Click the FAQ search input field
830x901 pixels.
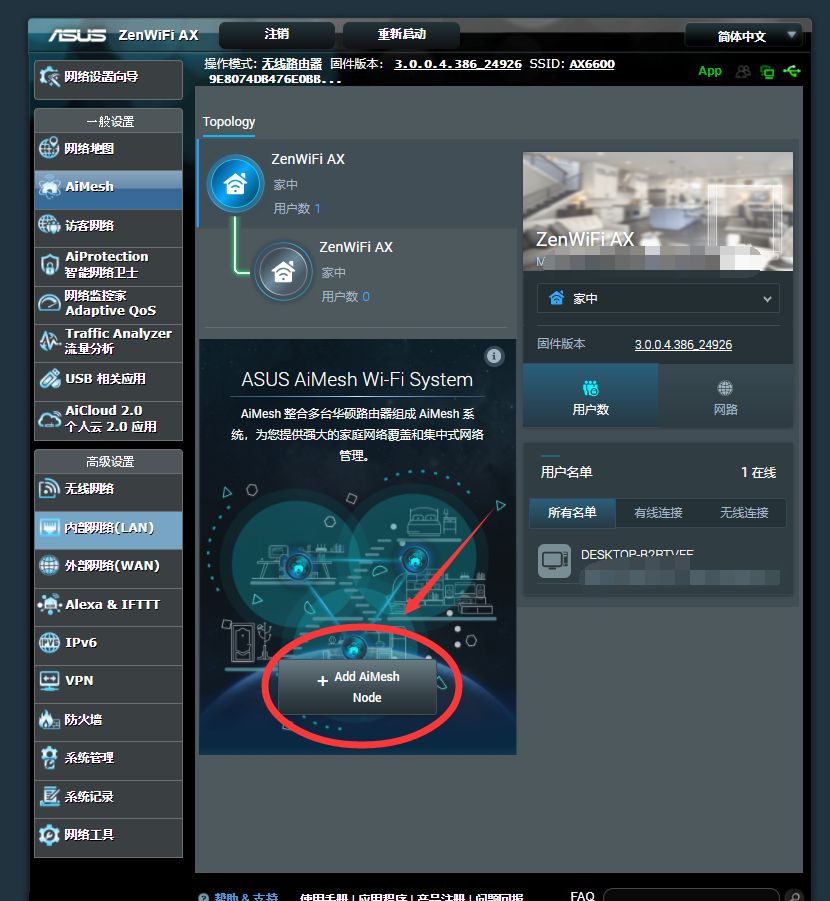[x=691, y=895]
